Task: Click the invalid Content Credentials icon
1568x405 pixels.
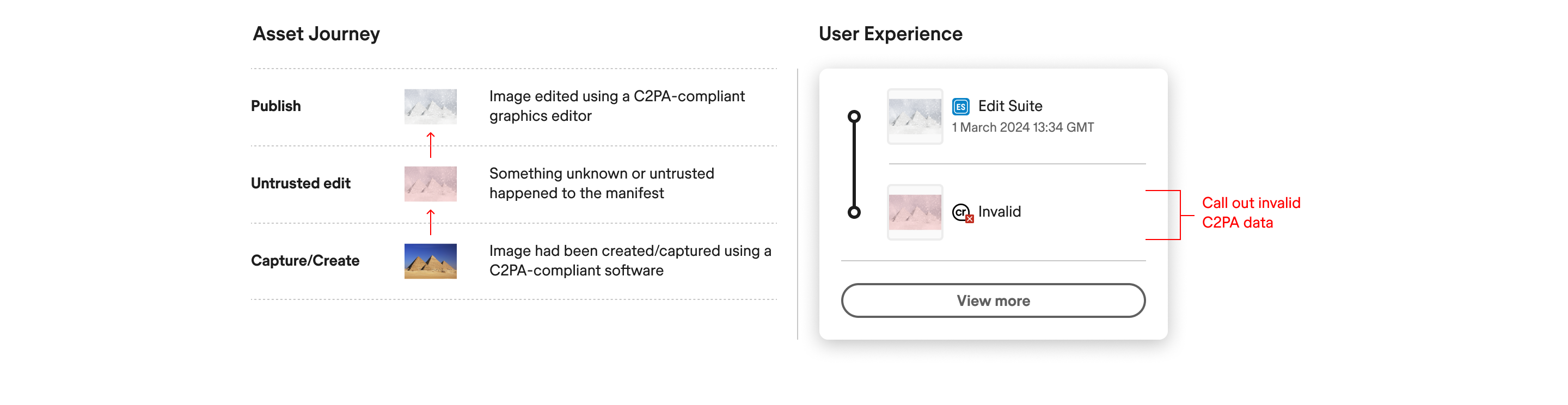Action: coord(961,212)
